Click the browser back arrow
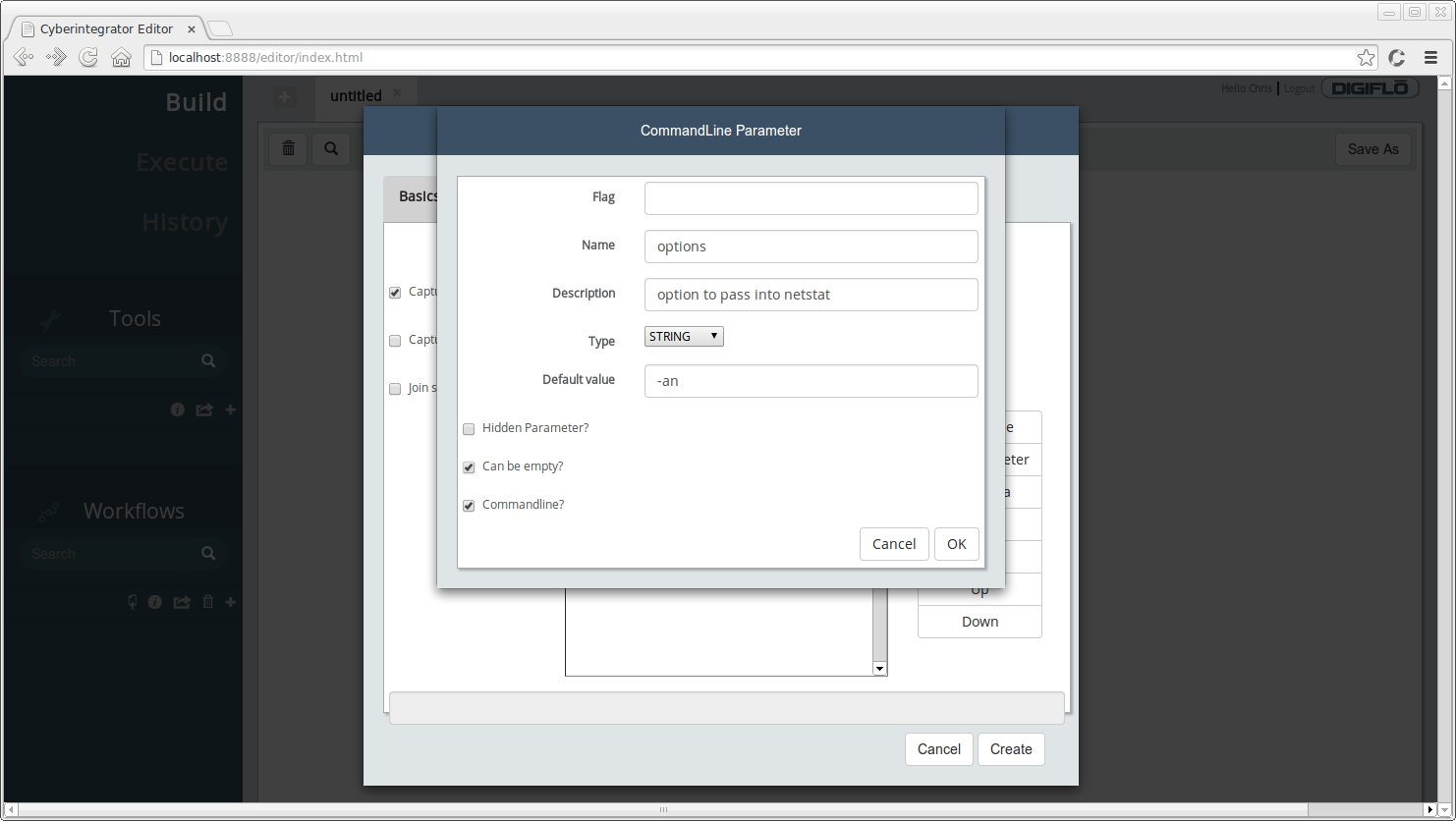Screen dimensions: 1456x821 click(x=24, y=57)
